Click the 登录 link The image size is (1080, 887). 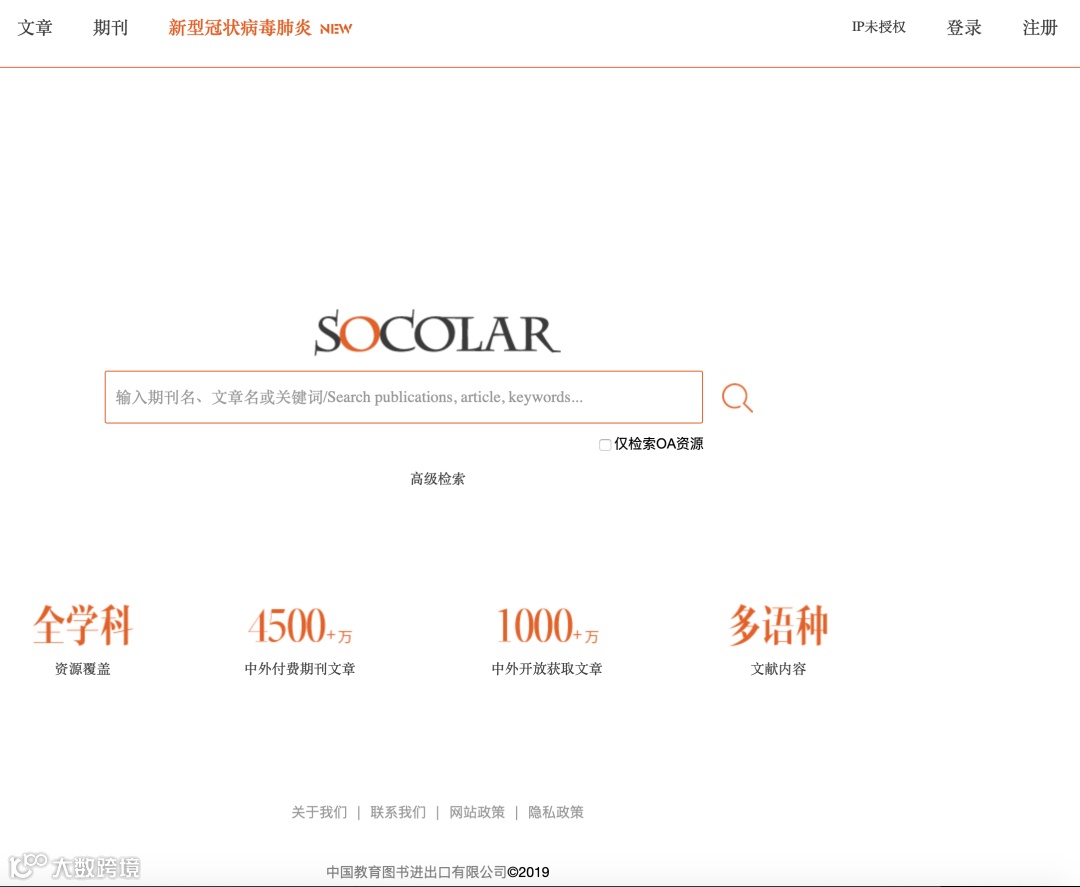click(964, 28)
